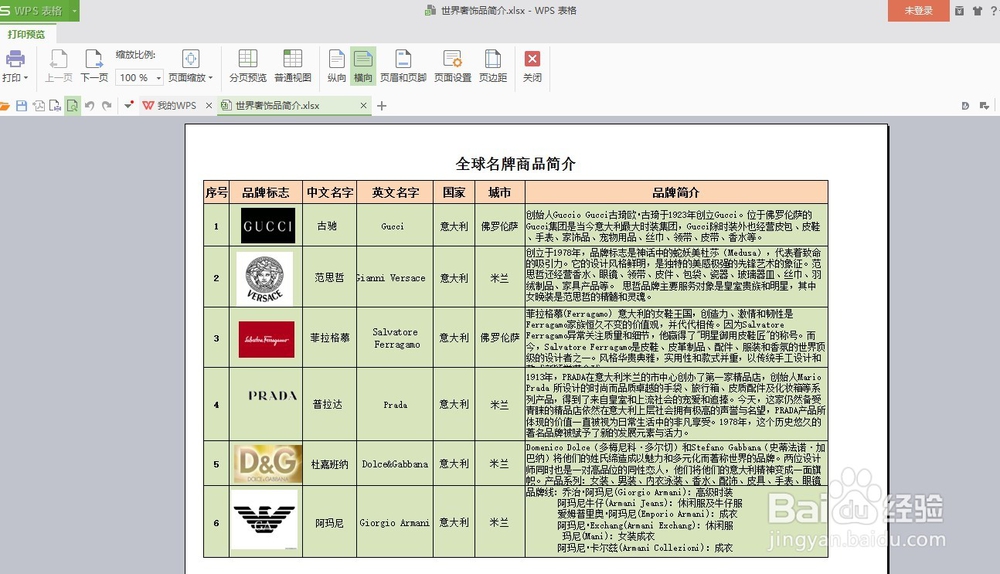1000x574 pixels.
Task: Click the open folder icon in quick toolbar
Action: [x=4, y=106]
